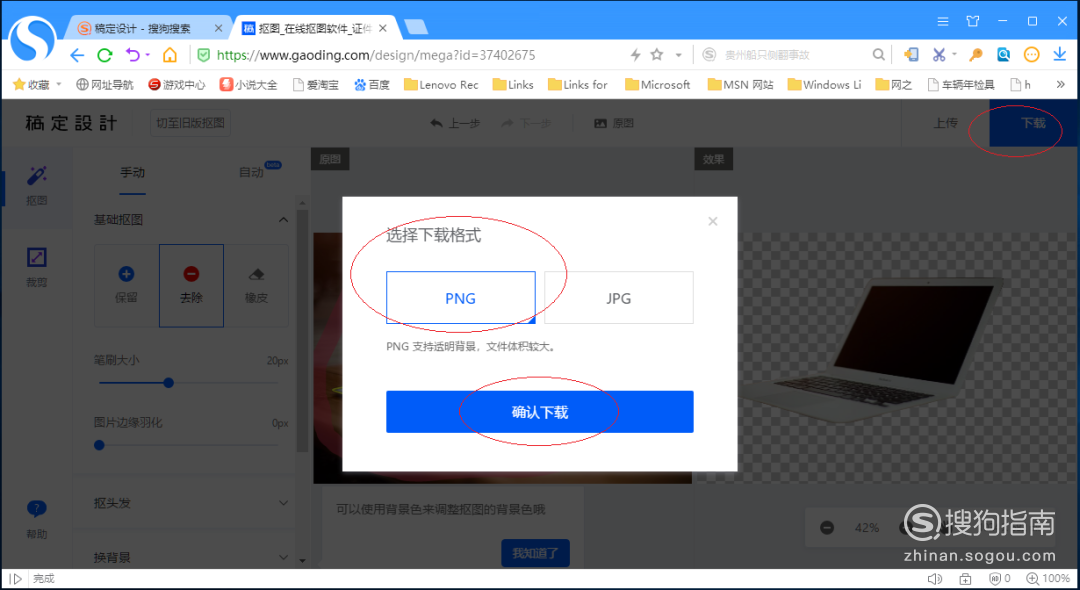The height and width of the screenshot is (590, 1080).
Task: Open the browser downloads arrow icon
Action: [1059, 55]
